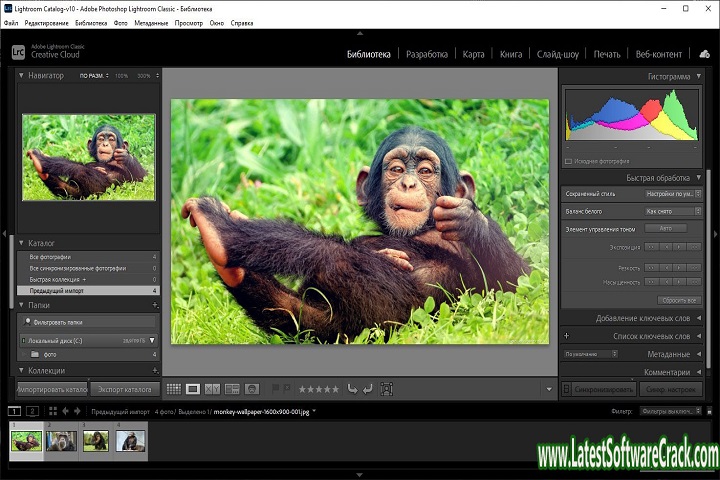Open the Разработка module
Image resolution: width=720 pixels, height=480 pixels.
[427, 54]
